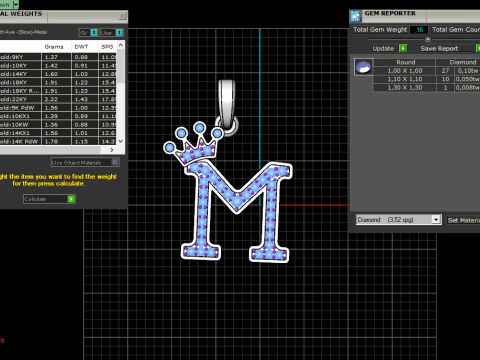480x360 pixels.
Task: Select the 1,30 X 1,30 gem row
Action: click(x=426, y=88)
